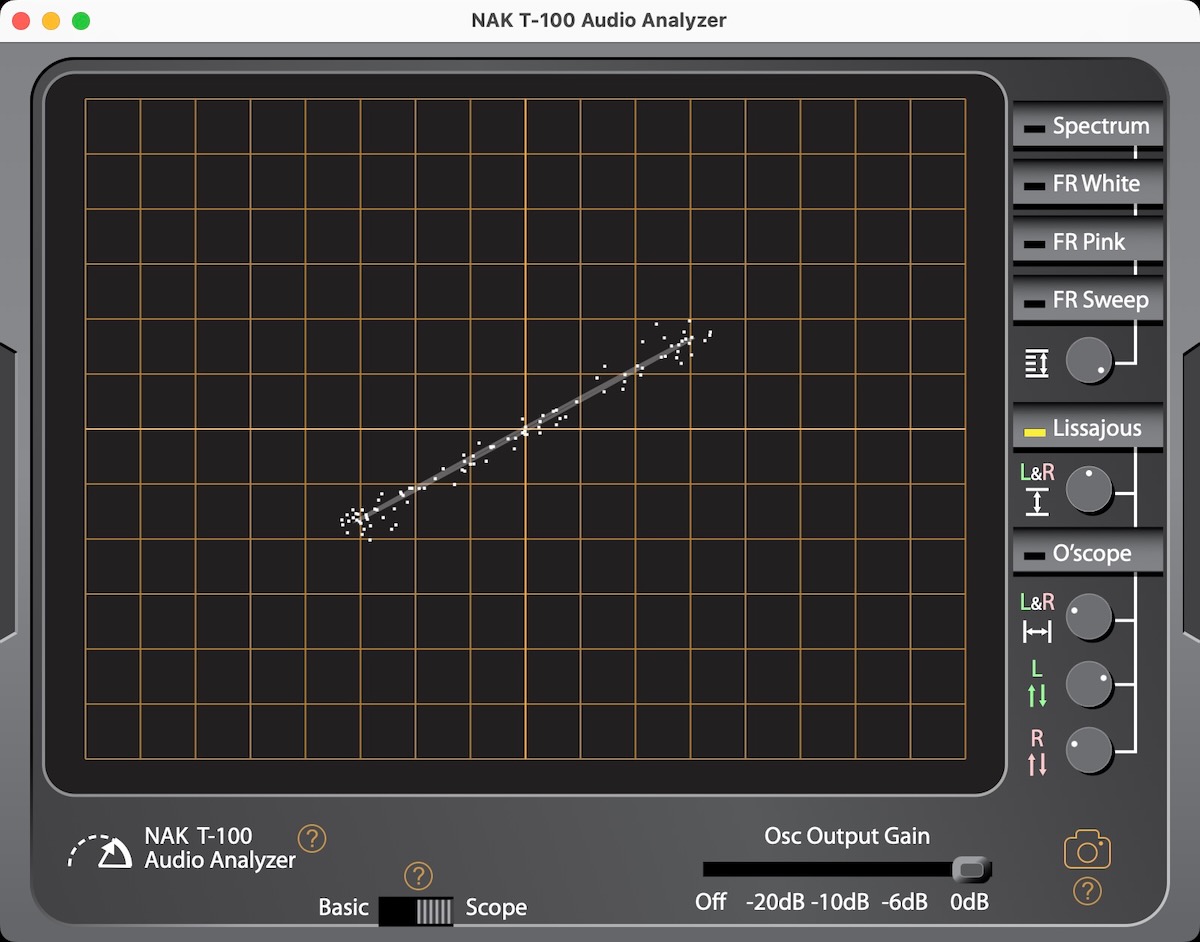The image size is (1200, 942).
Task: Select the FR White mode button
Action: point(1088,184)
